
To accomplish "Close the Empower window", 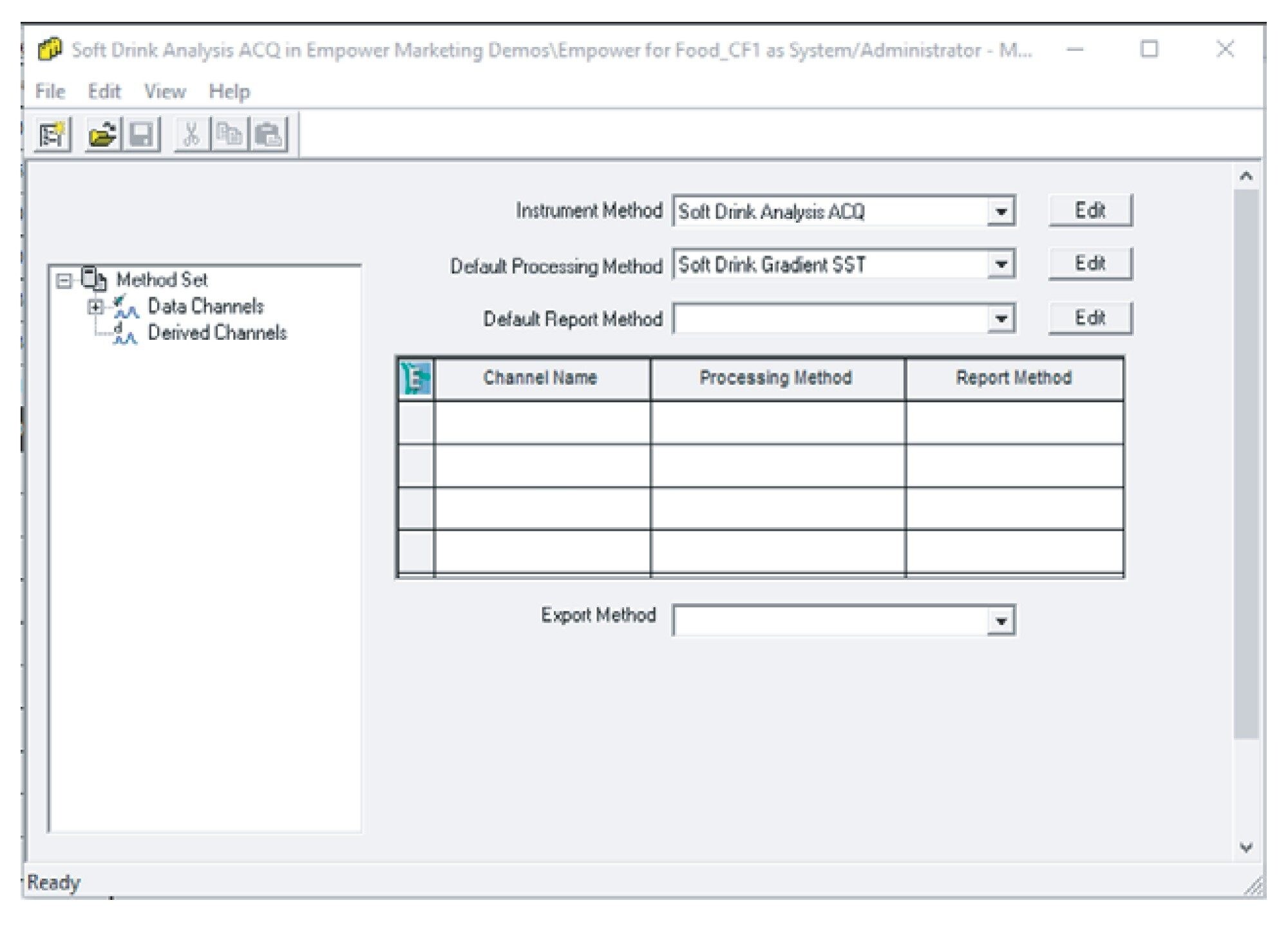I will (1225, 50).
